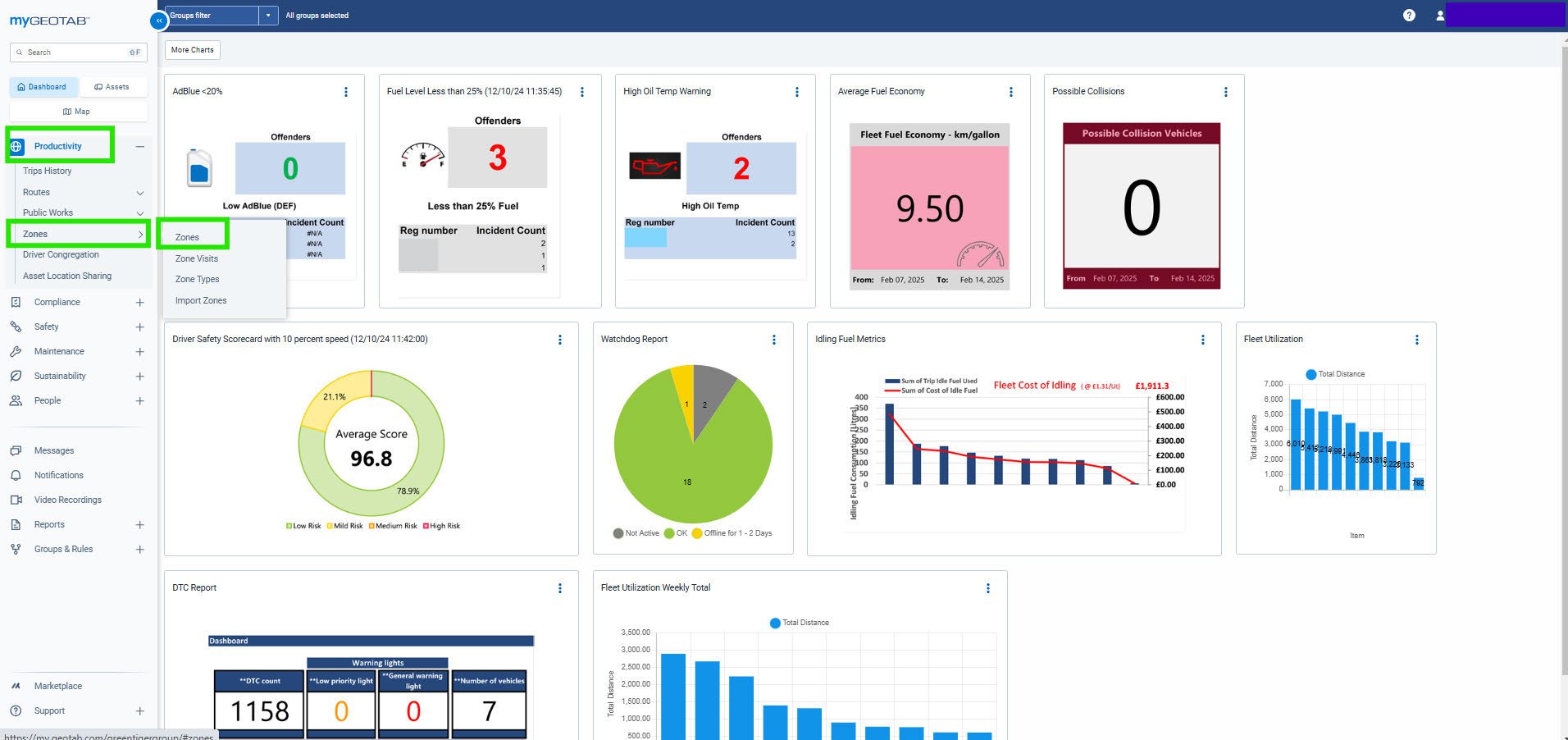The height and width of the screenshot is (740, 1568).
Task: Expand the Routes submenu
Action: tap(139, 193)
